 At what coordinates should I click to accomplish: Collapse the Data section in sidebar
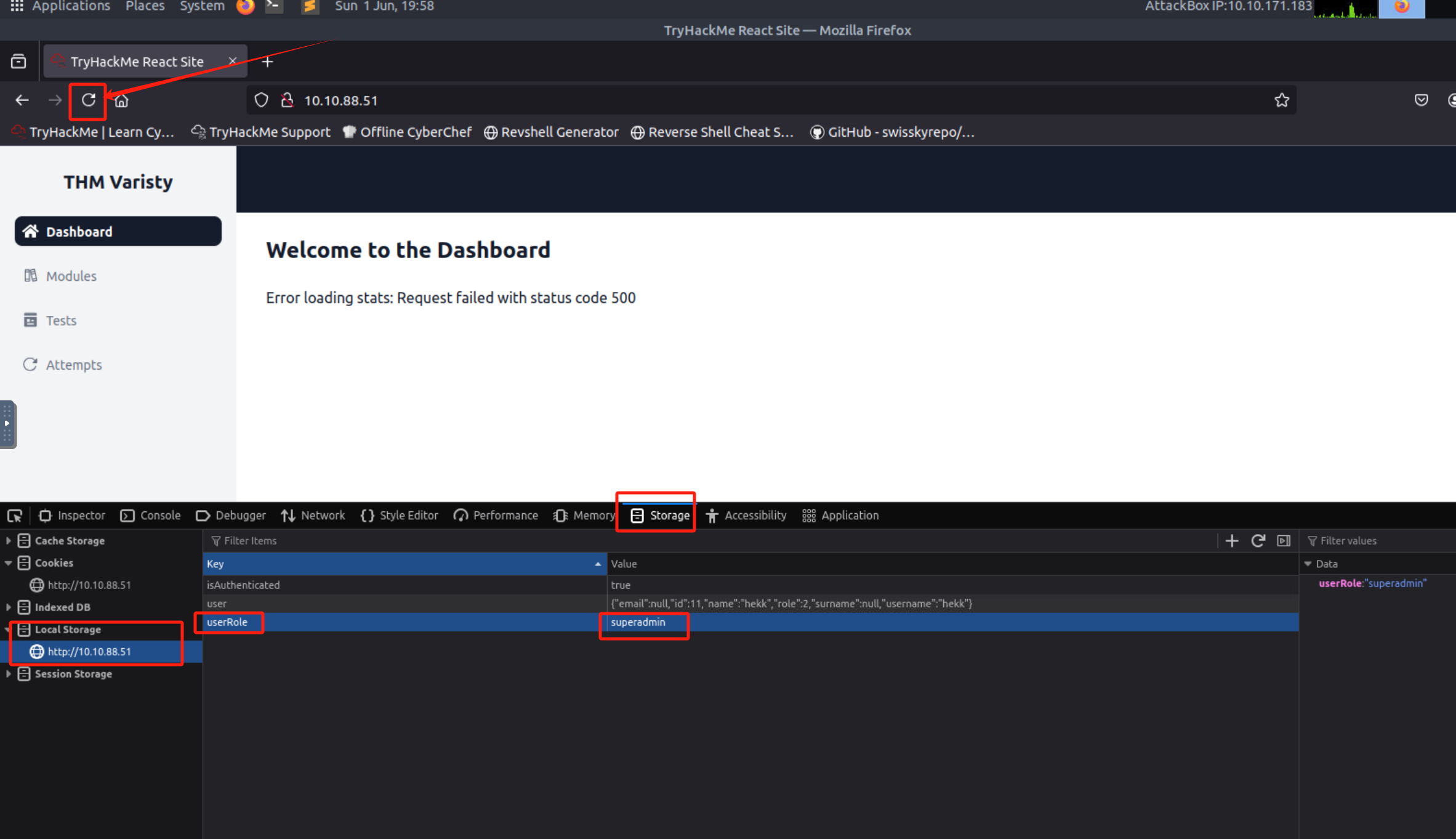(1308, 564)
